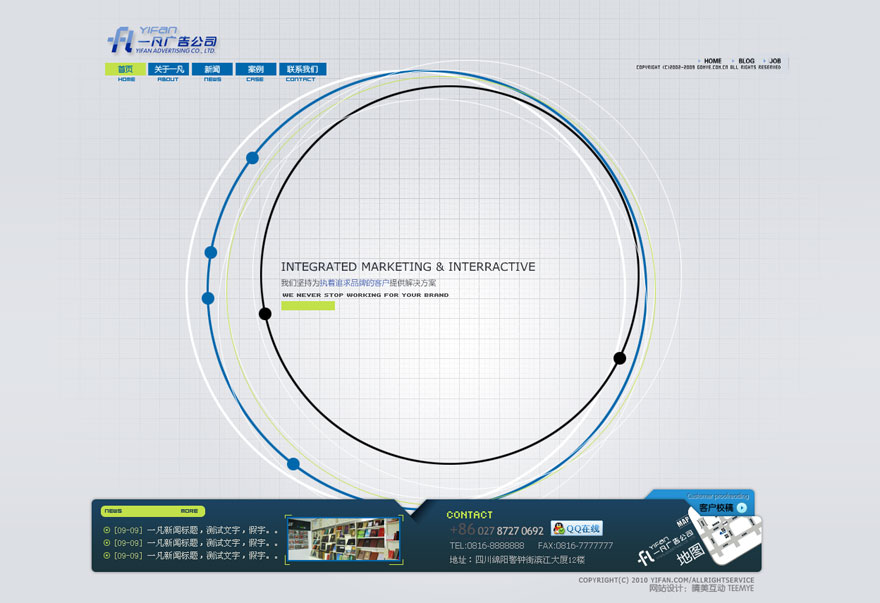The image size is (880, 603).
Task: Toggle the blue circle node on left ring
Action: click(252, 156)
